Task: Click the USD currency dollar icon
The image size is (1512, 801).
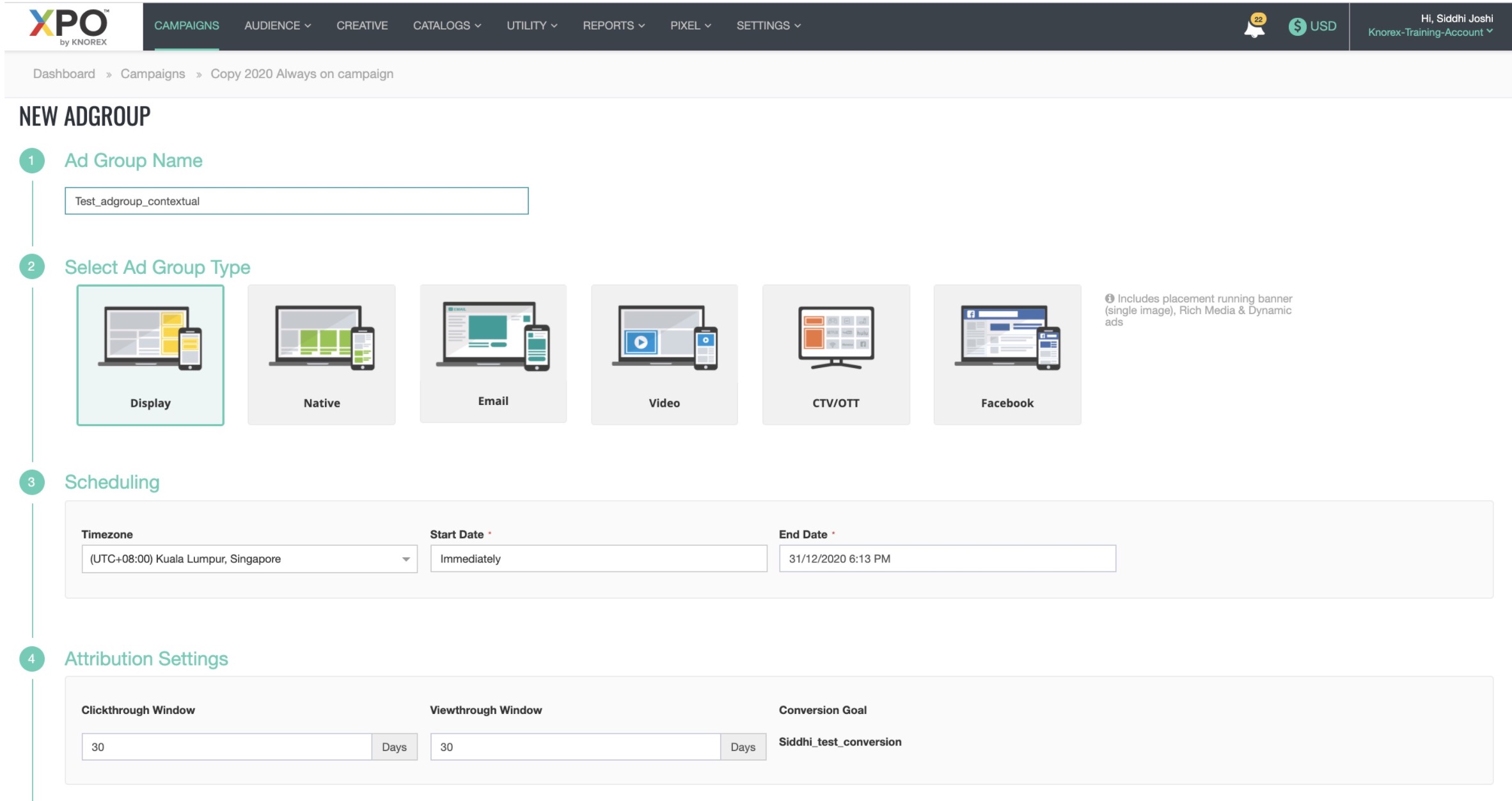Action: (1297, 26)
